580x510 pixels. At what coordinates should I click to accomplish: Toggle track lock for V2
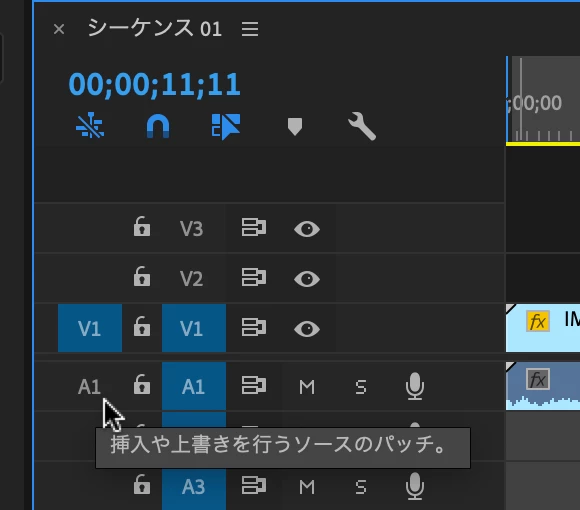coord(142,277)
